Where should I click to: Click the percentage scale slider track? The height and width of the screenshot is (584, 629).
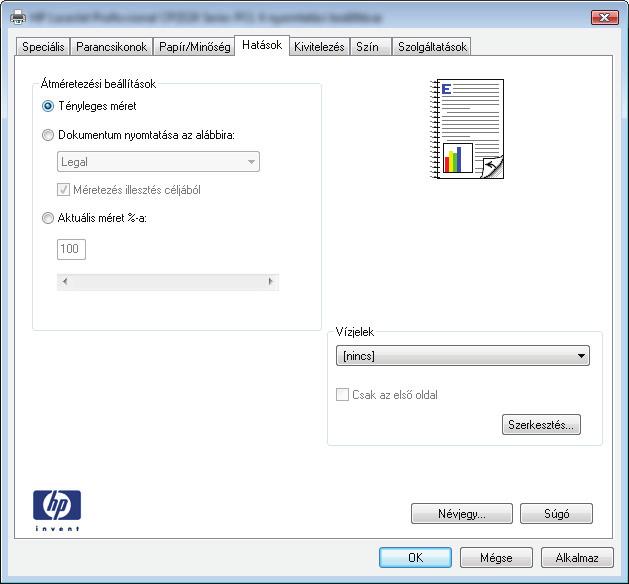[168, 282]
